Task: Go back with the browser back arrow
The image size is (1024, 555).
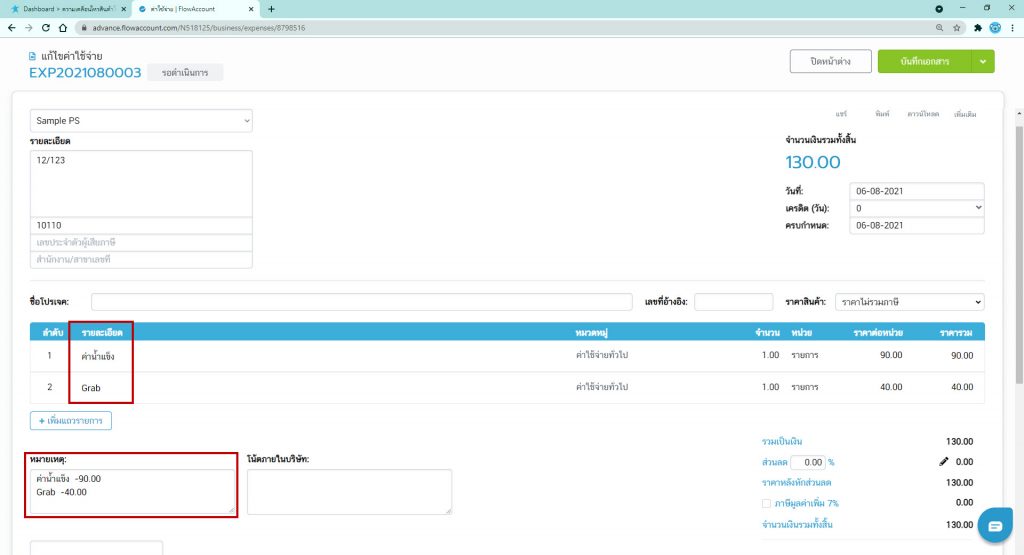Action: [11, 27]
